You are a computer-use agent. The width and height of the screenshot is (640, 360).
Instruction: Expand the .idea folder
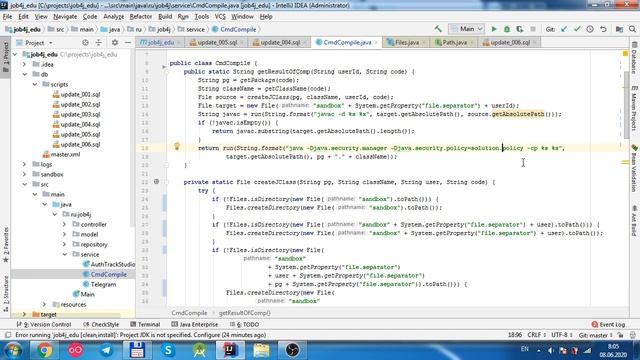24,64
